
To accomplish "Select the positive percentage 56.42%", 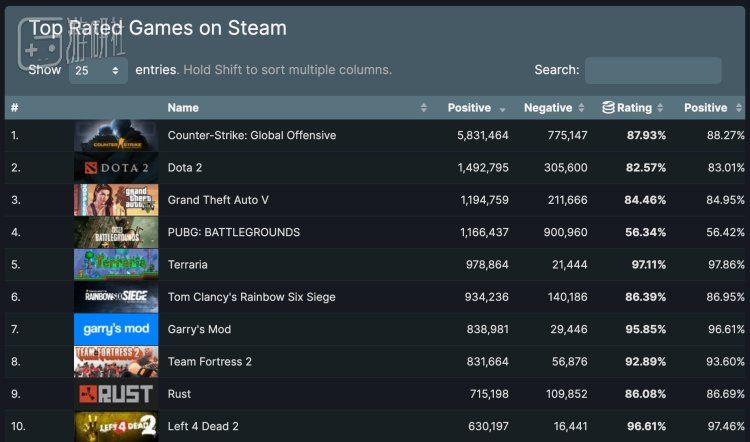I will [725, 232].
